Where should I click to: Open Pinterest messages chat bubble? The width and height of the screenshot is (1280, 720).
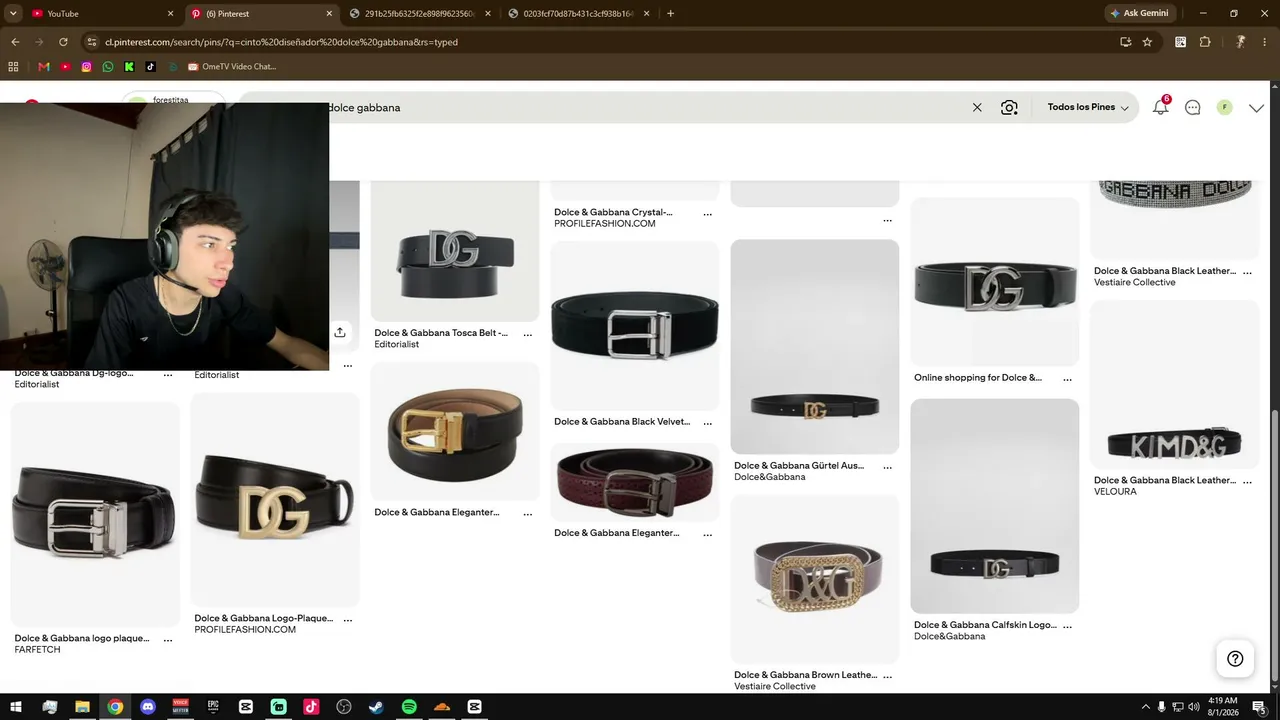point(1193,107)
